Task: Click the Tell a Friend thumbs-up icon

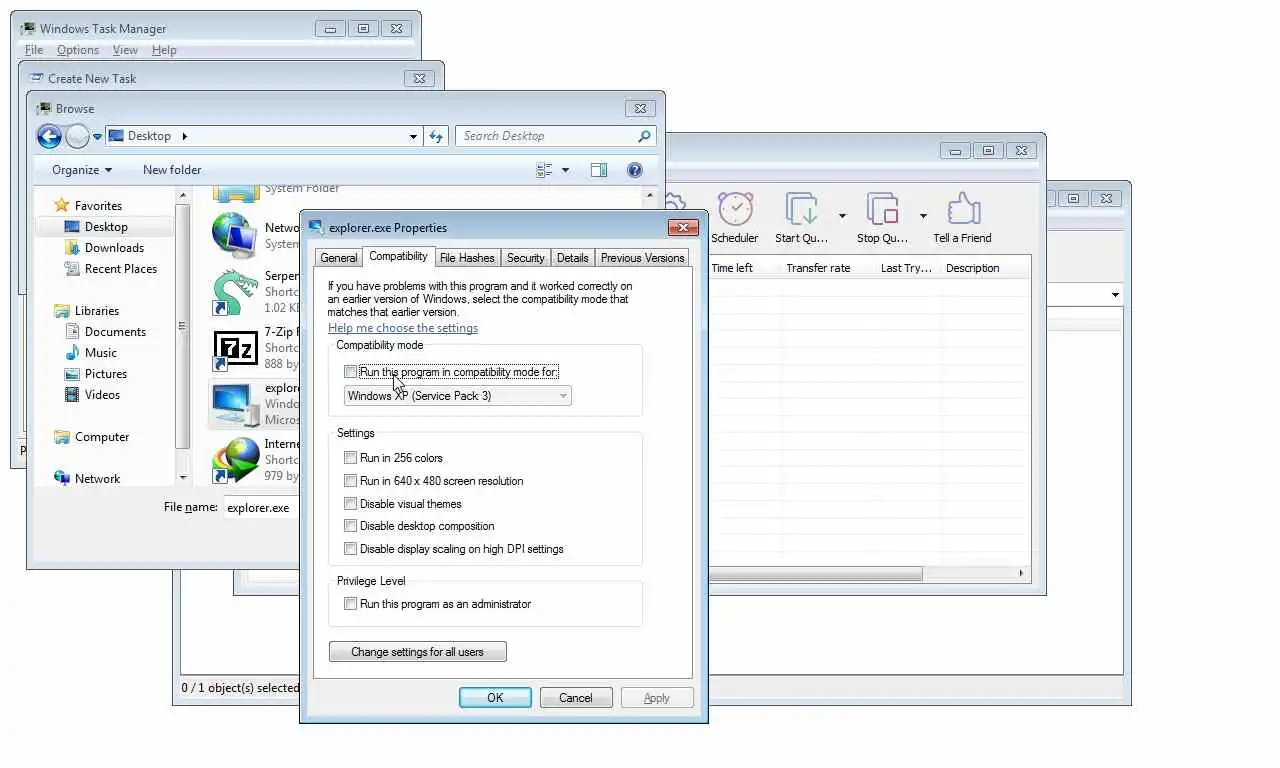Action: [x=963, y=210]
